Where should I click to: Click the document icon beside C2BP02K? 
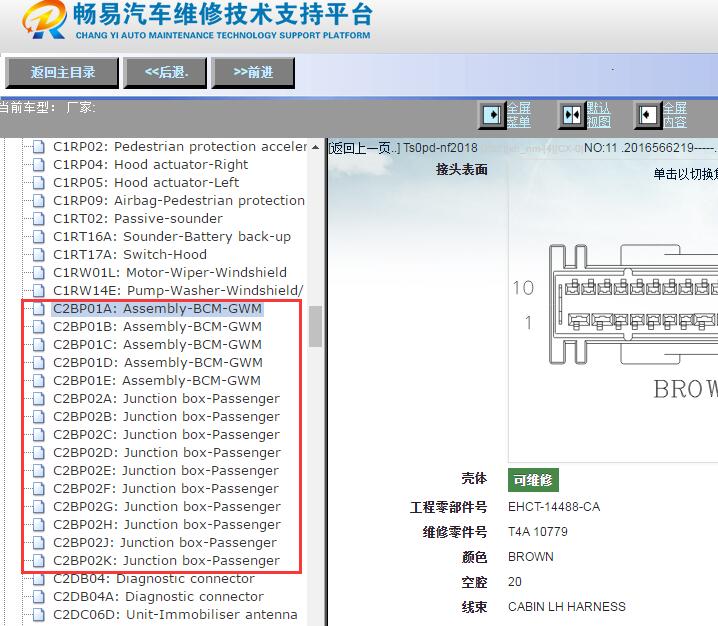(x=39, y=561)
